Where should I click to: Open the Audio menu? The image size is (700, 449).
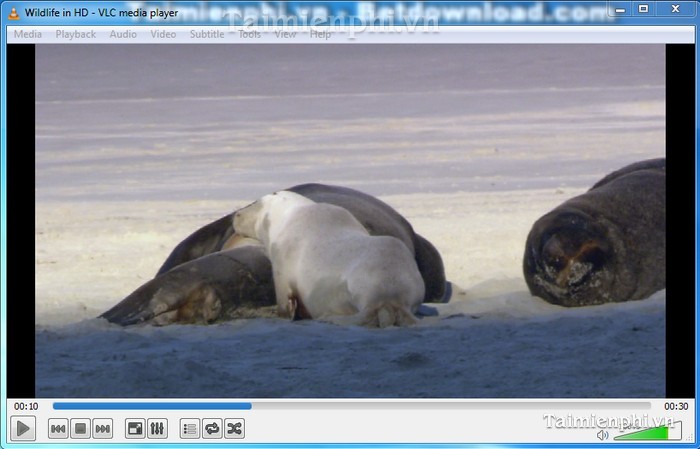pyautogui.click(x=123, y=34)
